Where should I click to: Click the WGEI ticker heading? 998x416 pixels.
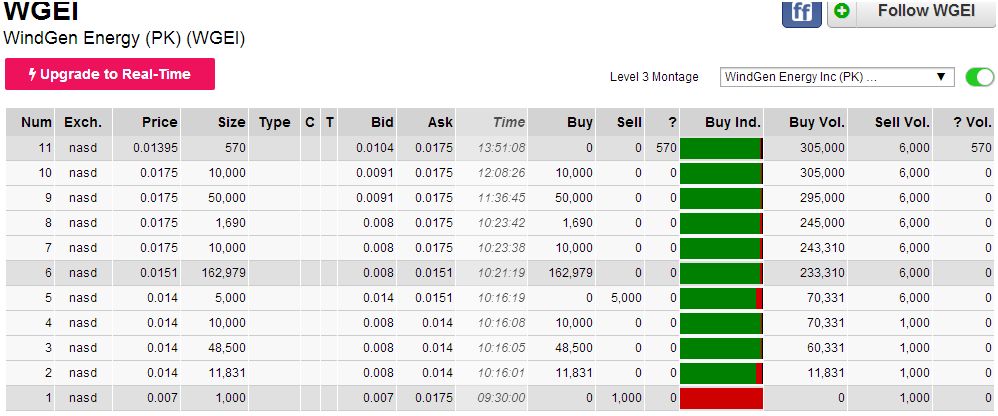41,10
